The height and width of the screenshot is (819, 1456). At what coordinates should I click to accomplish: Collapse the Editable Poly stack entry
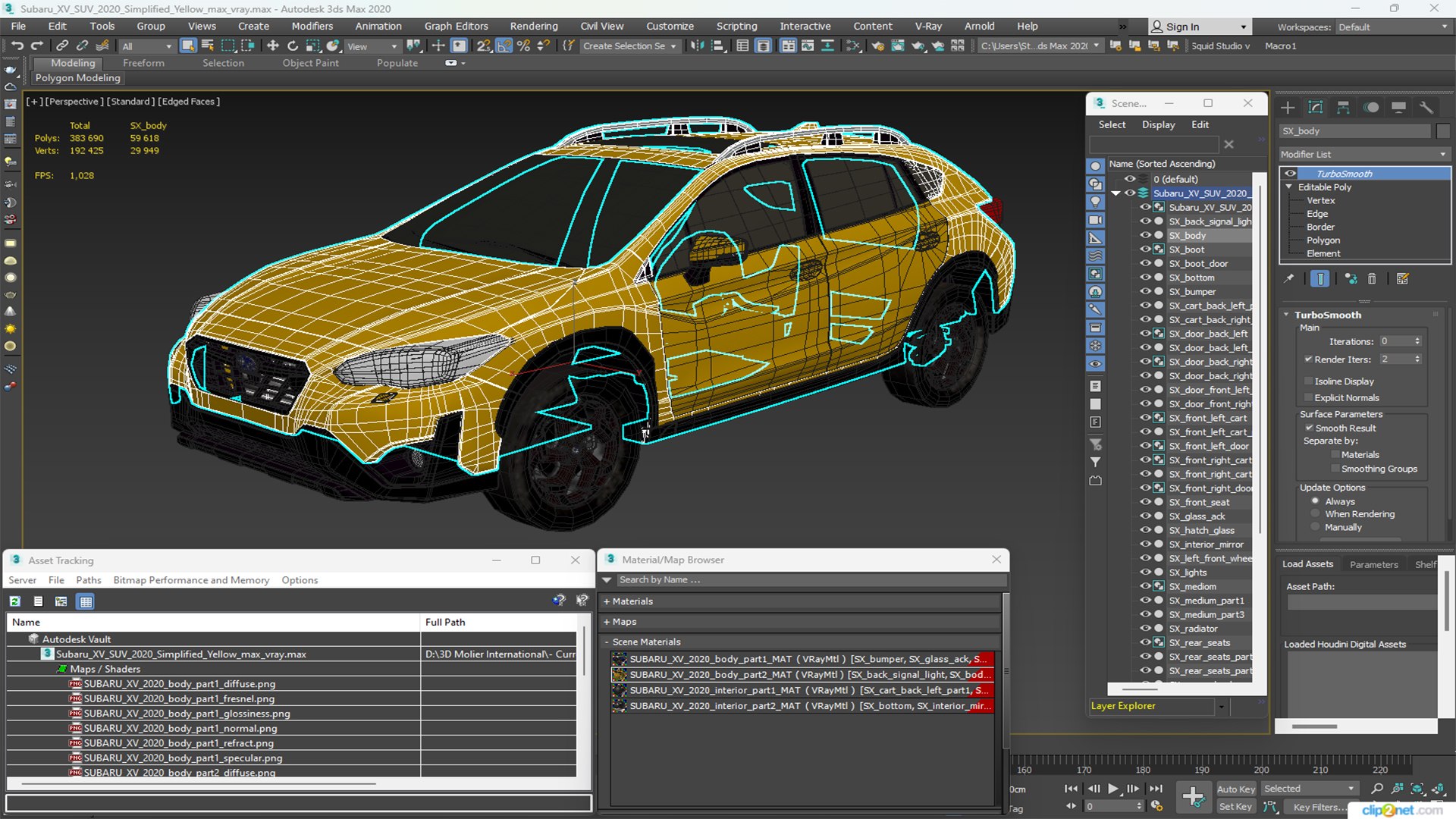1288,187
